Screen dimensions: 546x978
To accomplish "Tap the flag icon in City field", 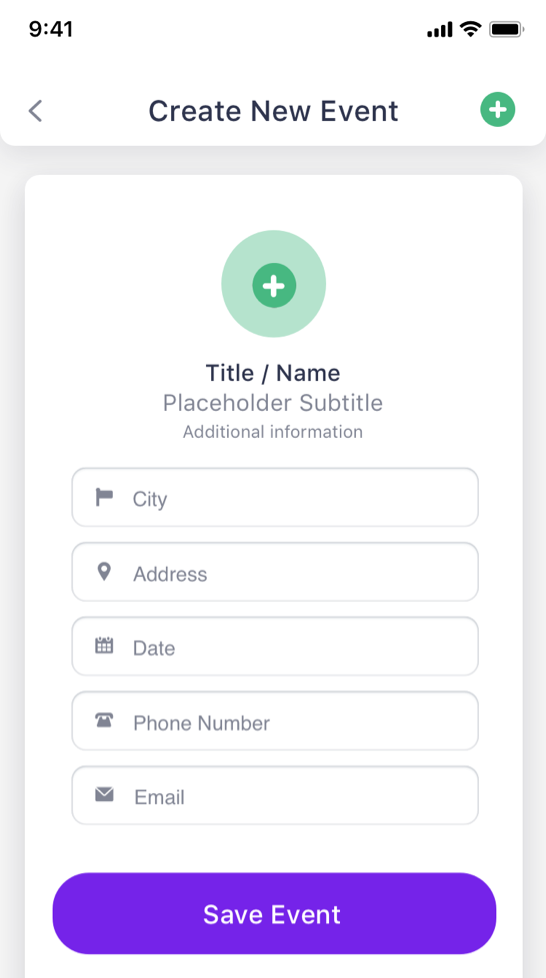I will (x=104, y=497).
